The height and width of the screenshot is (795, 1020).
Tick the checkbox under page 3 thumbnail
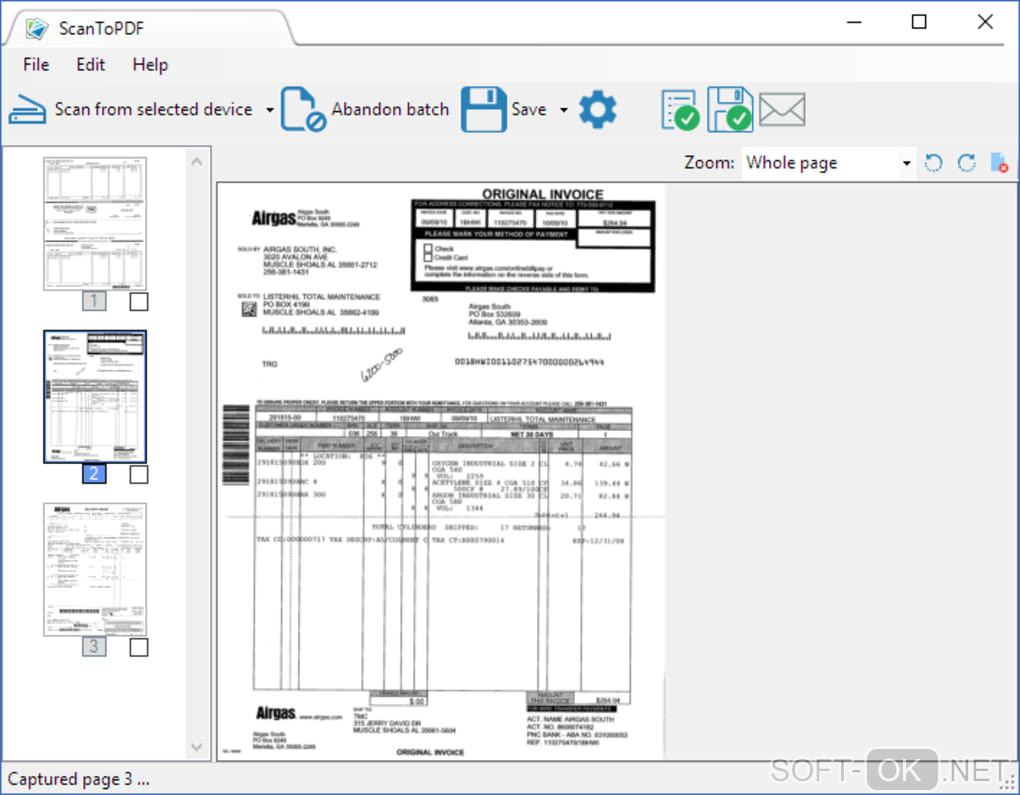pyautogui.click(x=139, y=647)
